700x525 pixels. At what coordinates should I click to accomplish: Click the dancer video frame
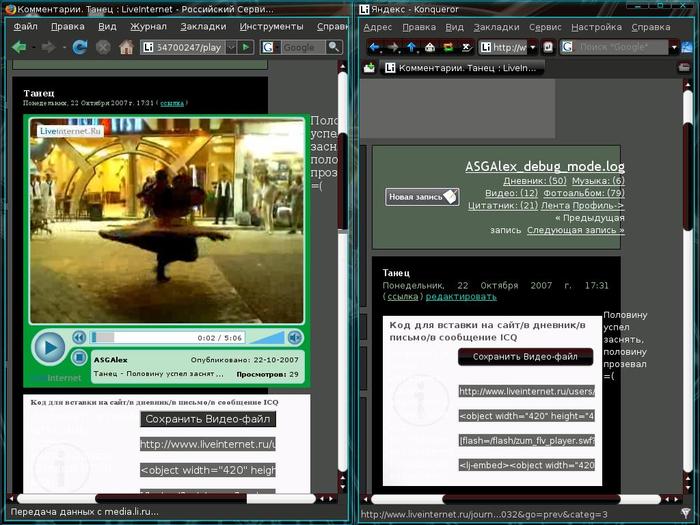click(167, 220)
